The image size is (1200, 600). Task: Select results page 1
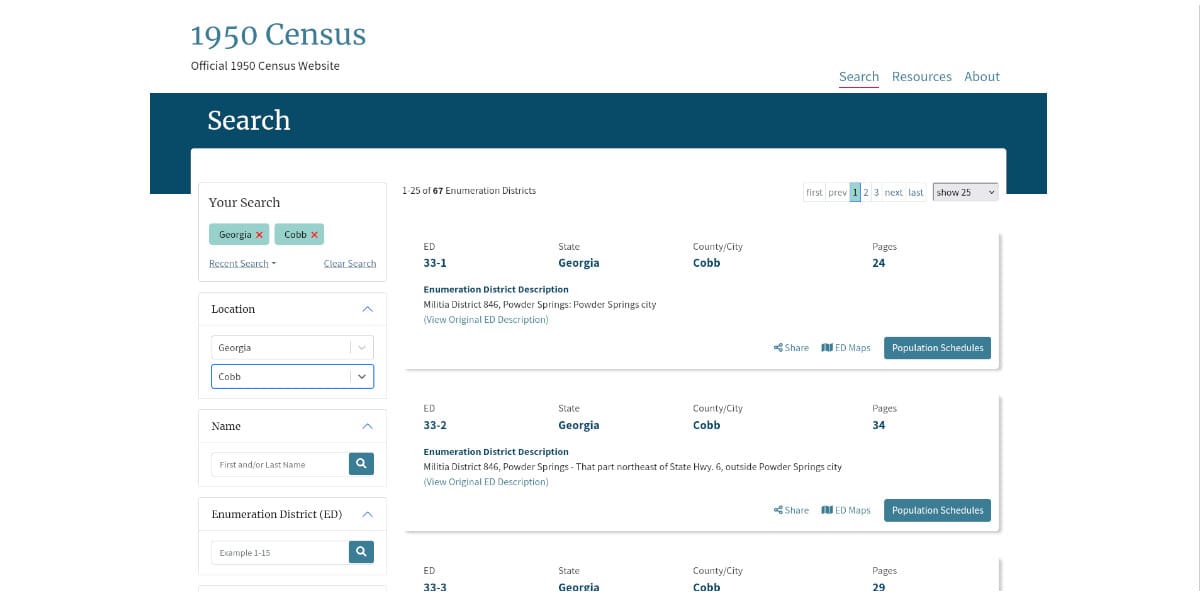856,192
